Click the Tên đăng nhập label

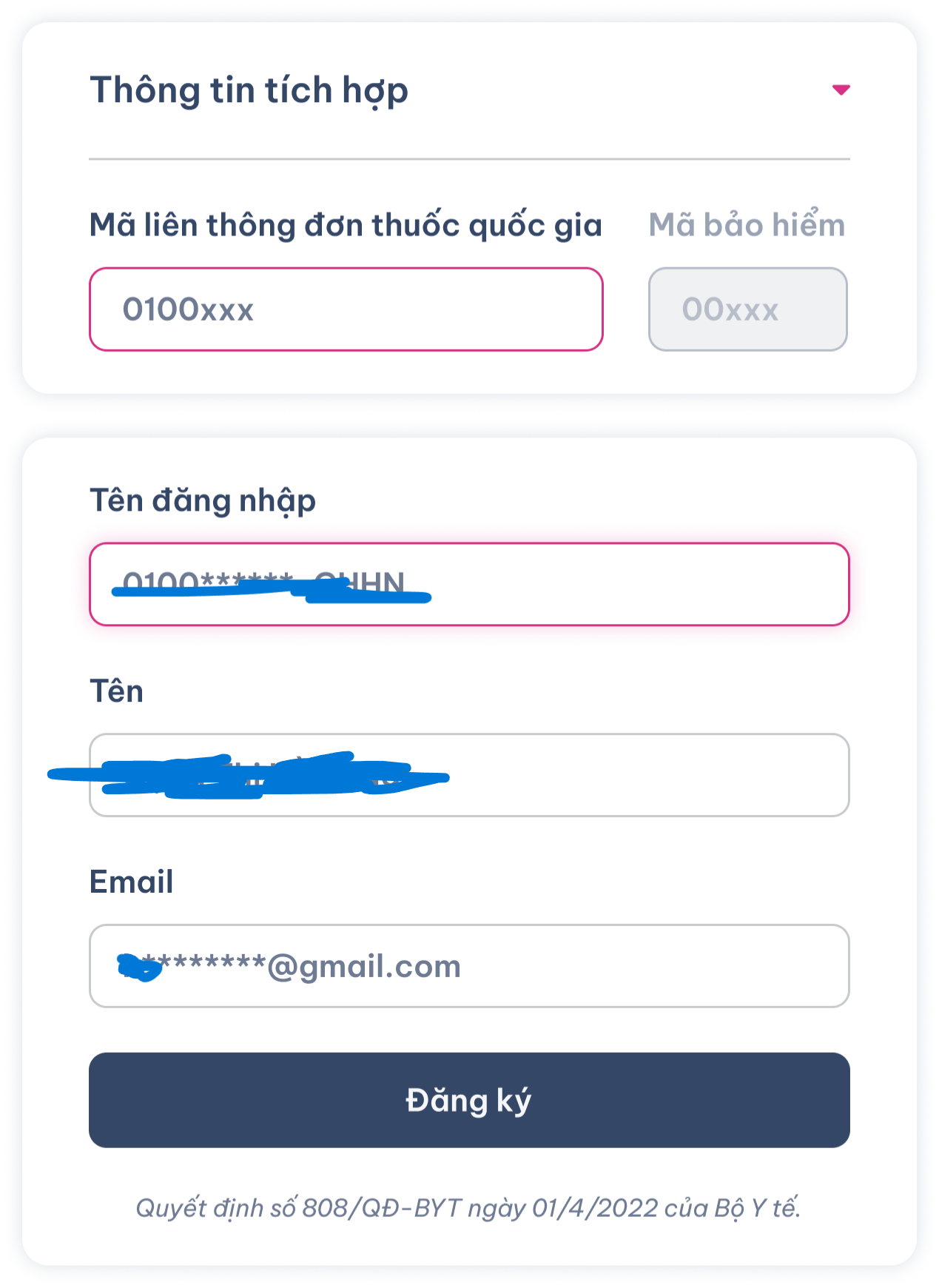click(203, 501)
